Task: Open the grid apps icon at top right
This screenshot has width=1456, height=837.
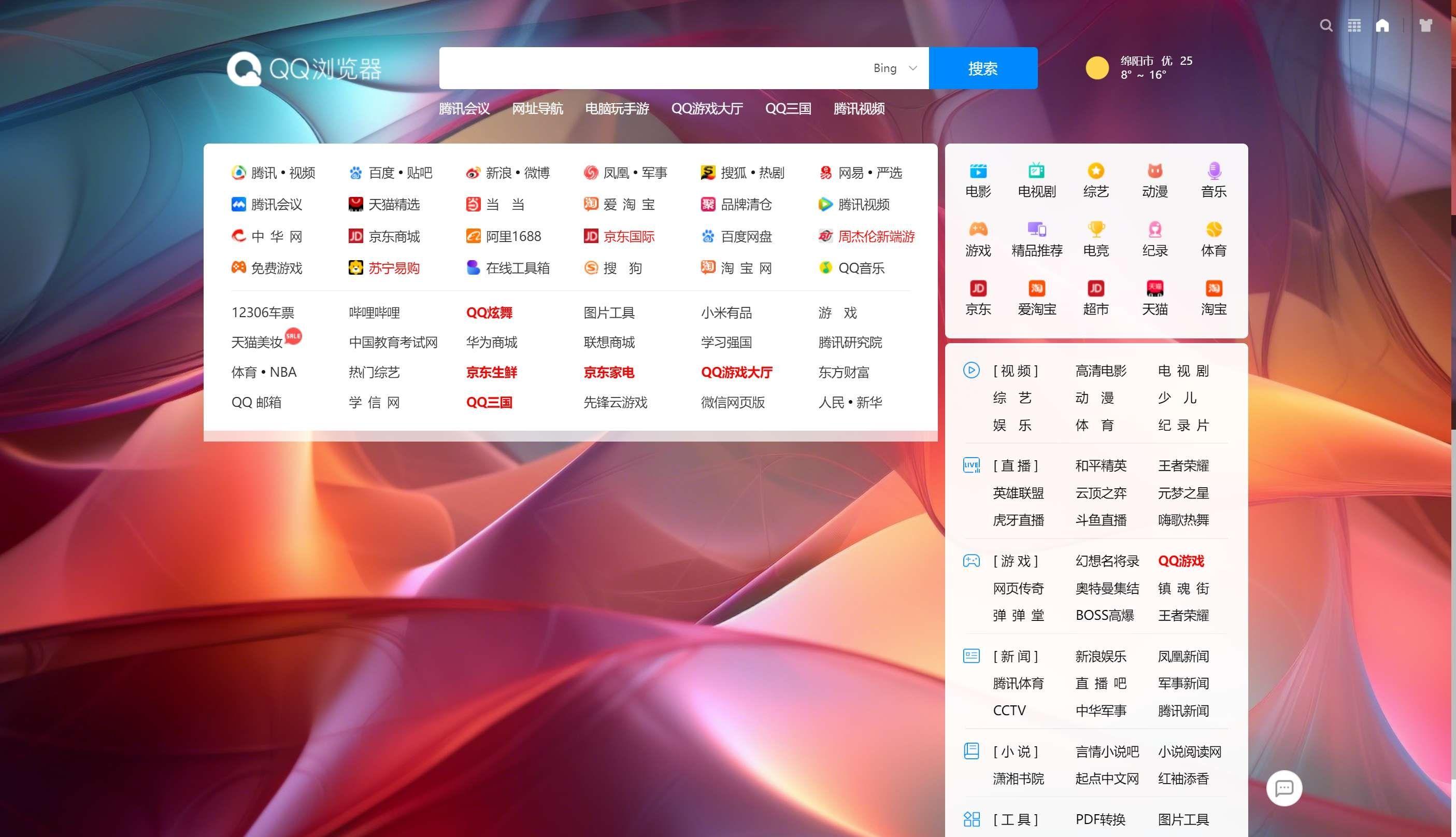Action: 1354,25
